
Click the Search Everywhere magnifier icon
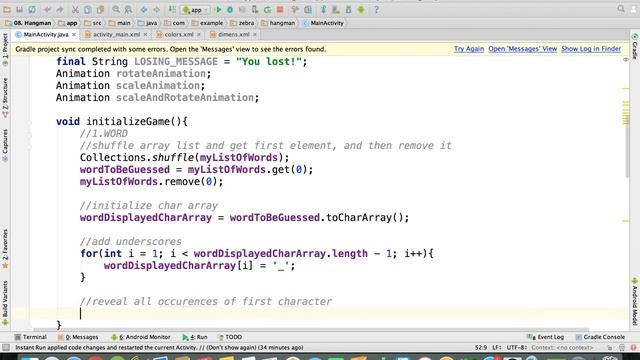tap(621, 9)
